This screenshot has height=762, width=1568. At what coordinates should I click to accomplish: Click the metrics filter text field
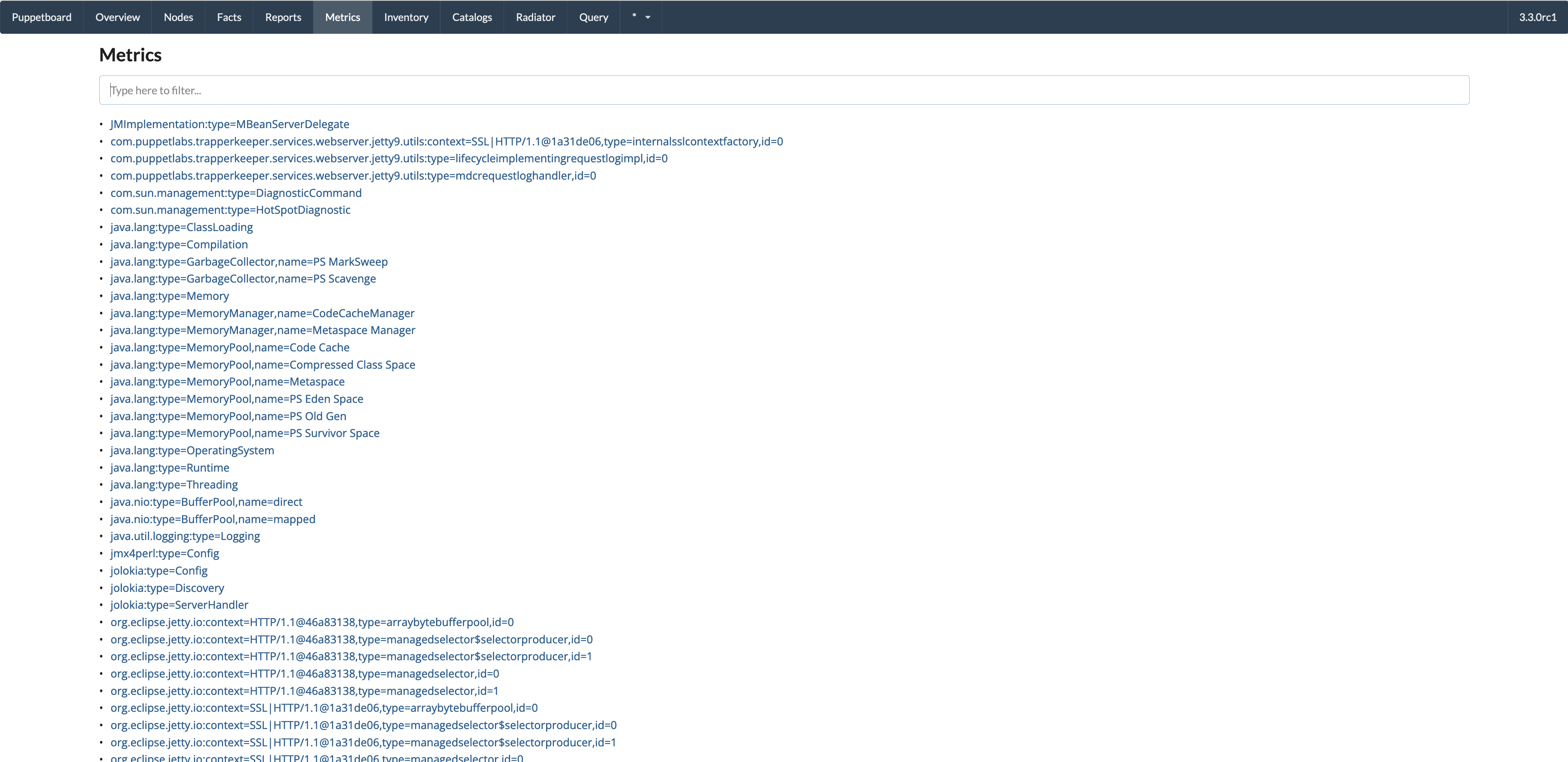tap(784, 90)
